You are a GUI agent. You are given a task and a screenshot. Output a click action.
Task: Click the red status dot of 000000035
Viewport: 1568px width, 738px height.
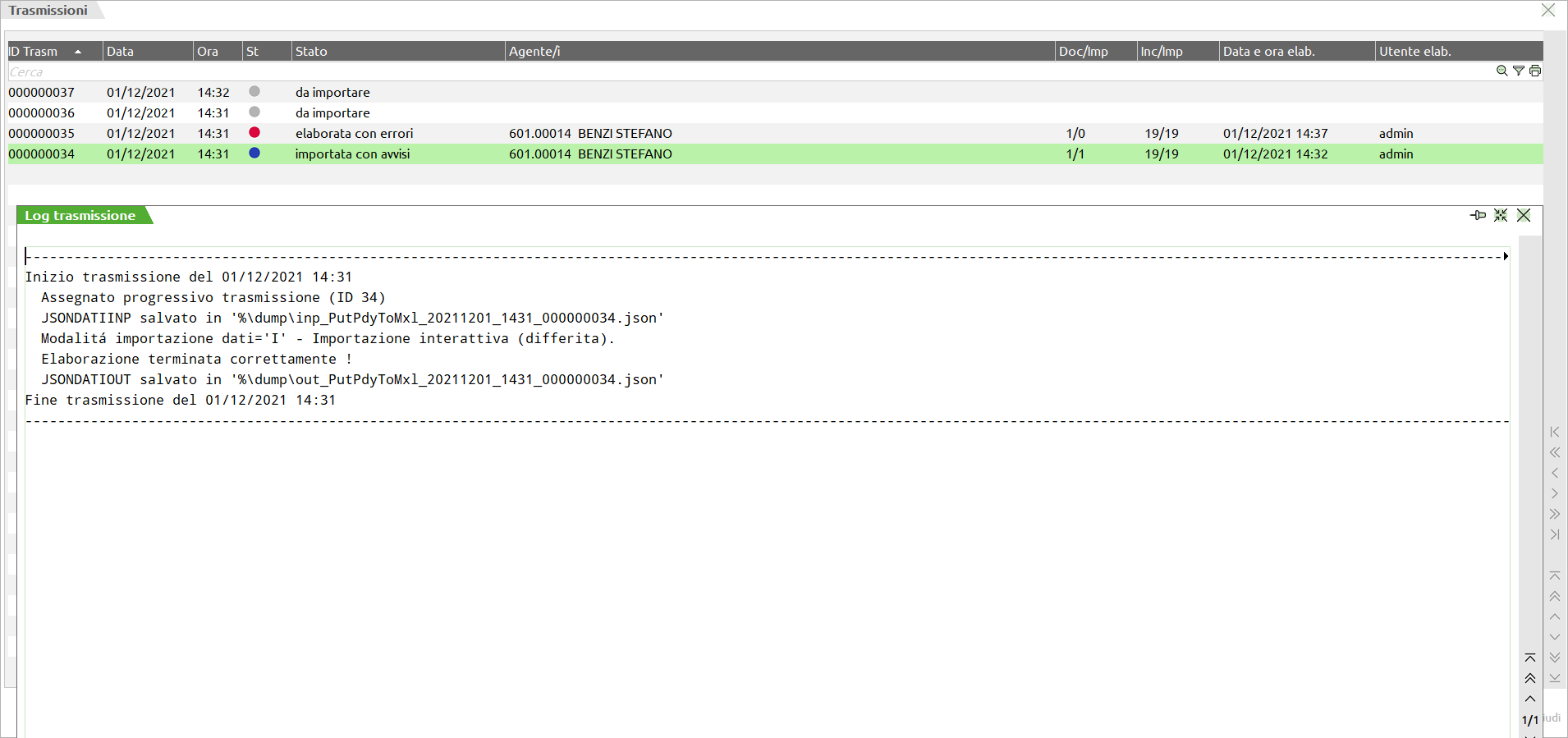tap(254, 133)
